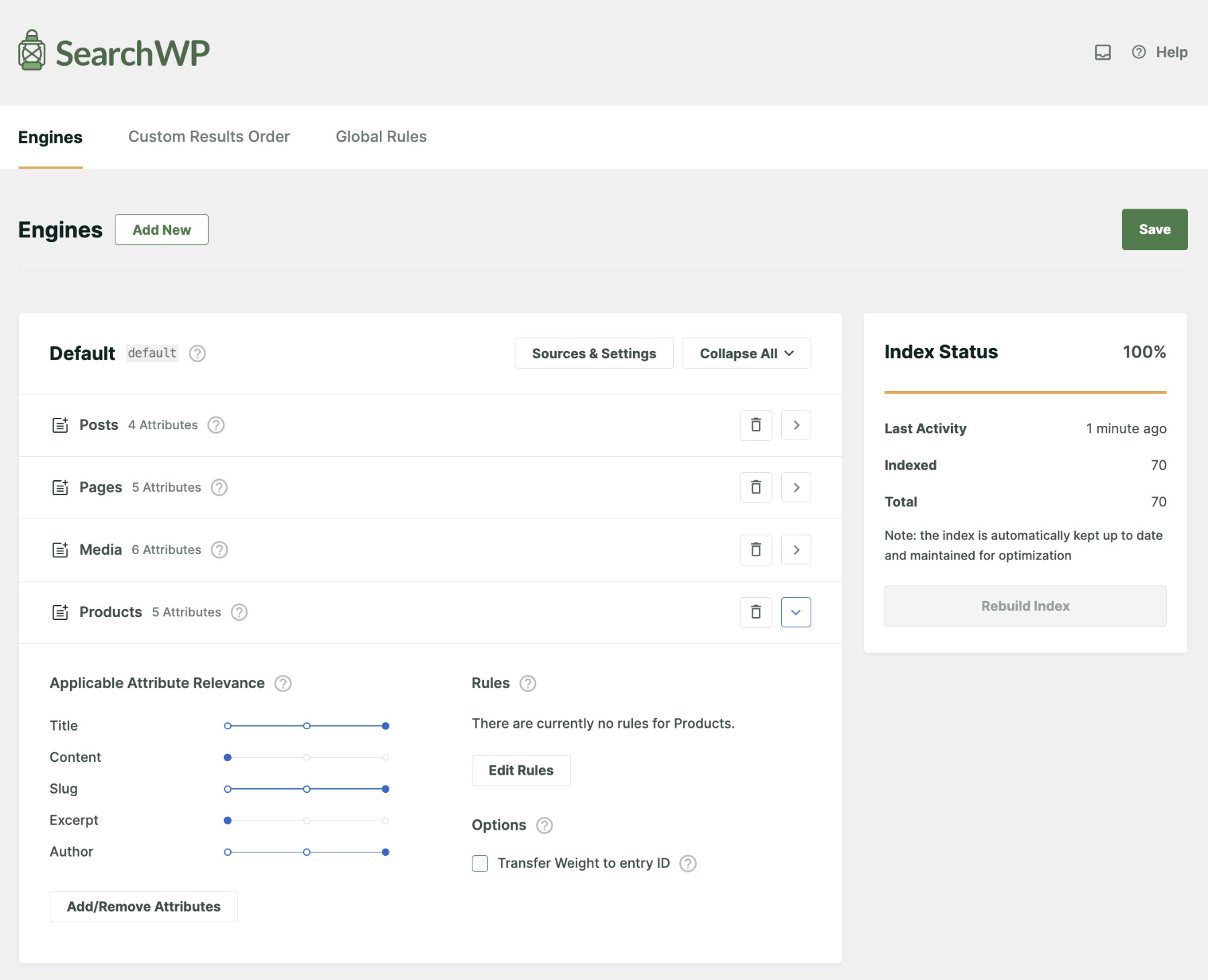Open the Collapse All dropdown
This screenshot has height=980, width=1208.
pyautogui.click(x=746, y=353)
